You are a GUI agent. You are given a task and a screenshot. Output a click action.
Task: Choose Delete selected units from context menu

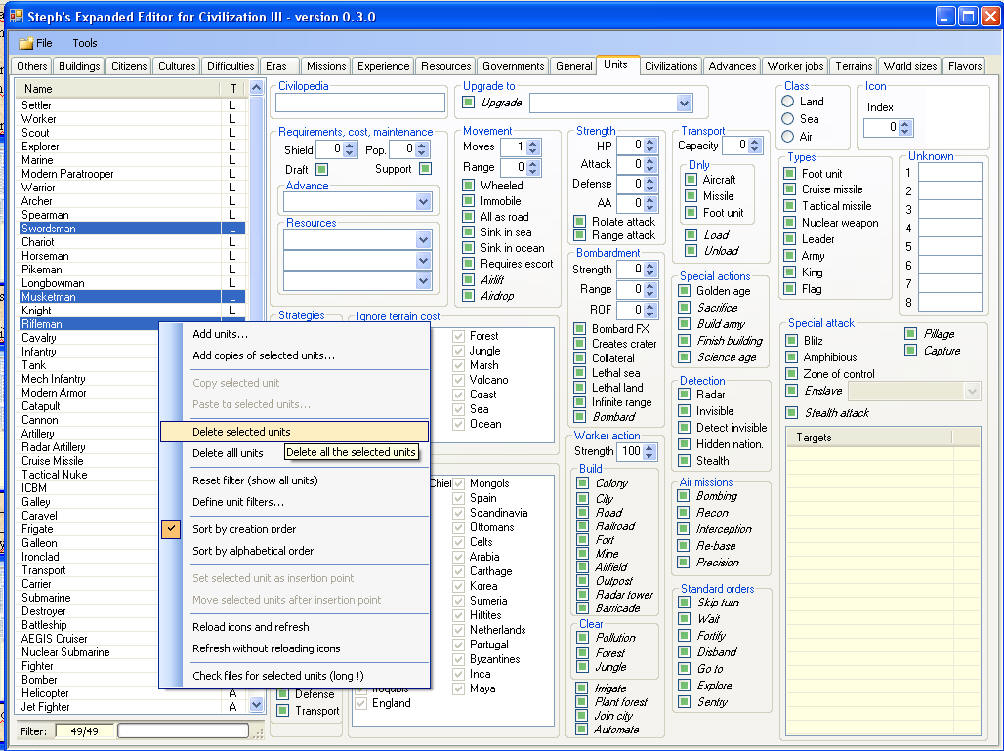tap(295, 432)
